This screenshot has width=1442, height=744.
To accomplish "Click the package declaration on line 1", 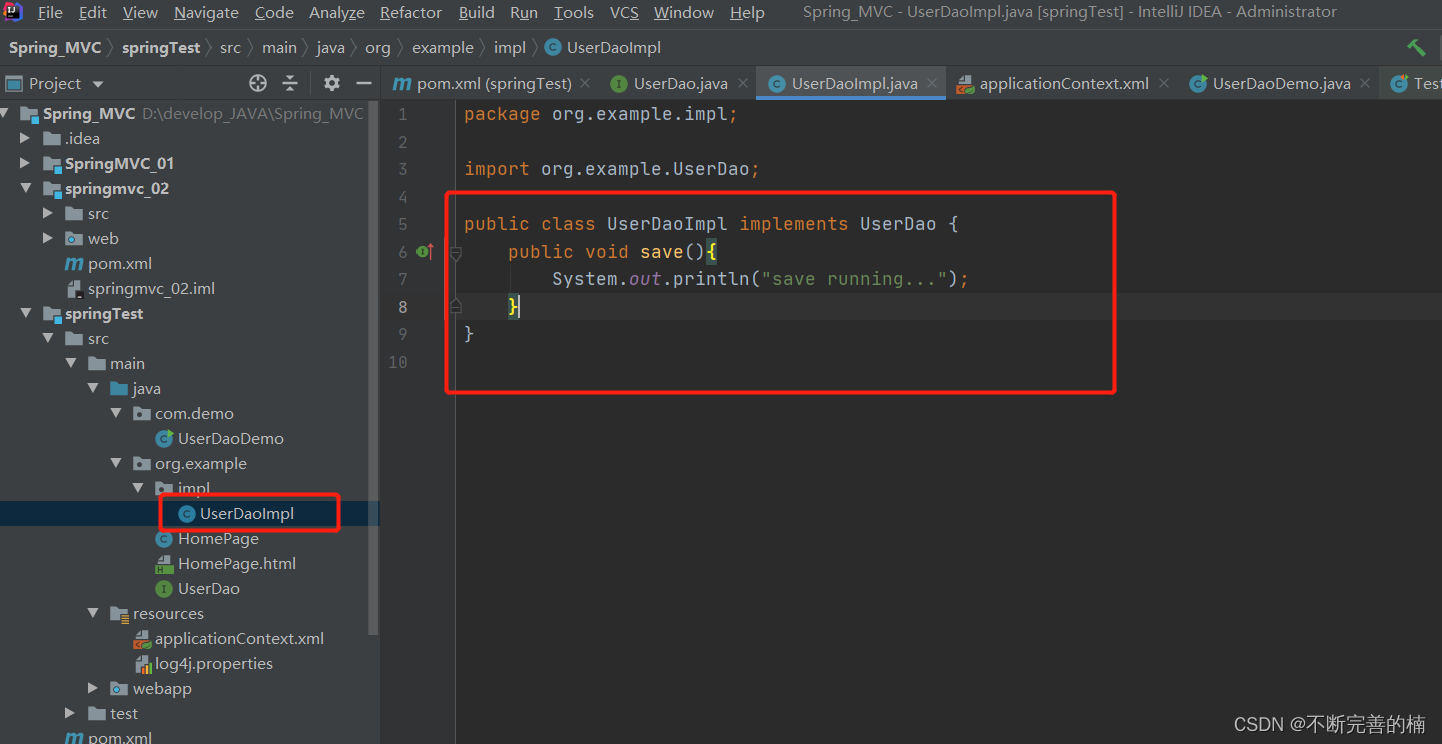I will click(601, 114).
